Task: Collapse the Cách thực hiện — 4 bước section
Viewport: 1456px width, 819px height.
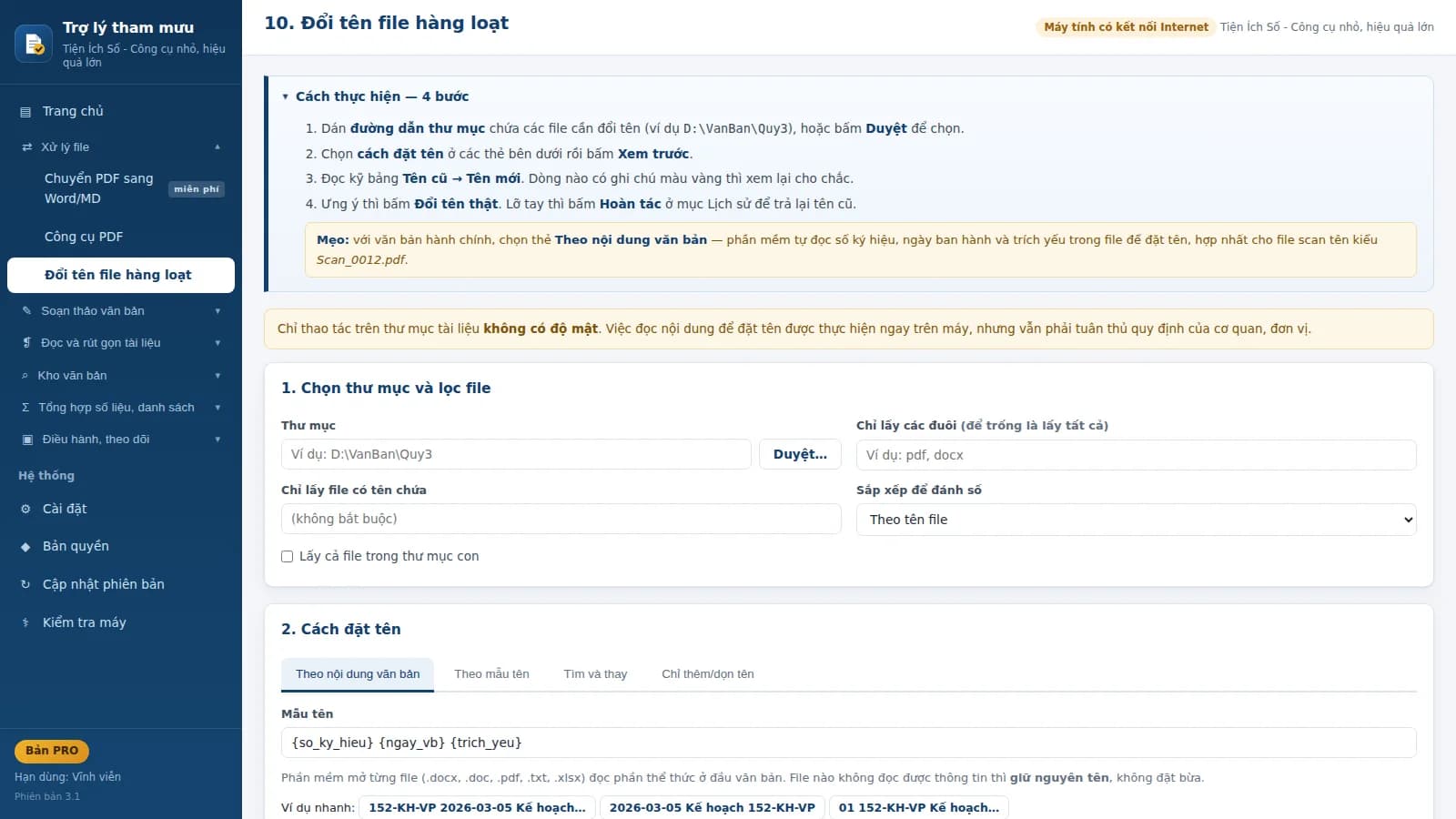Action: [376, 96]
